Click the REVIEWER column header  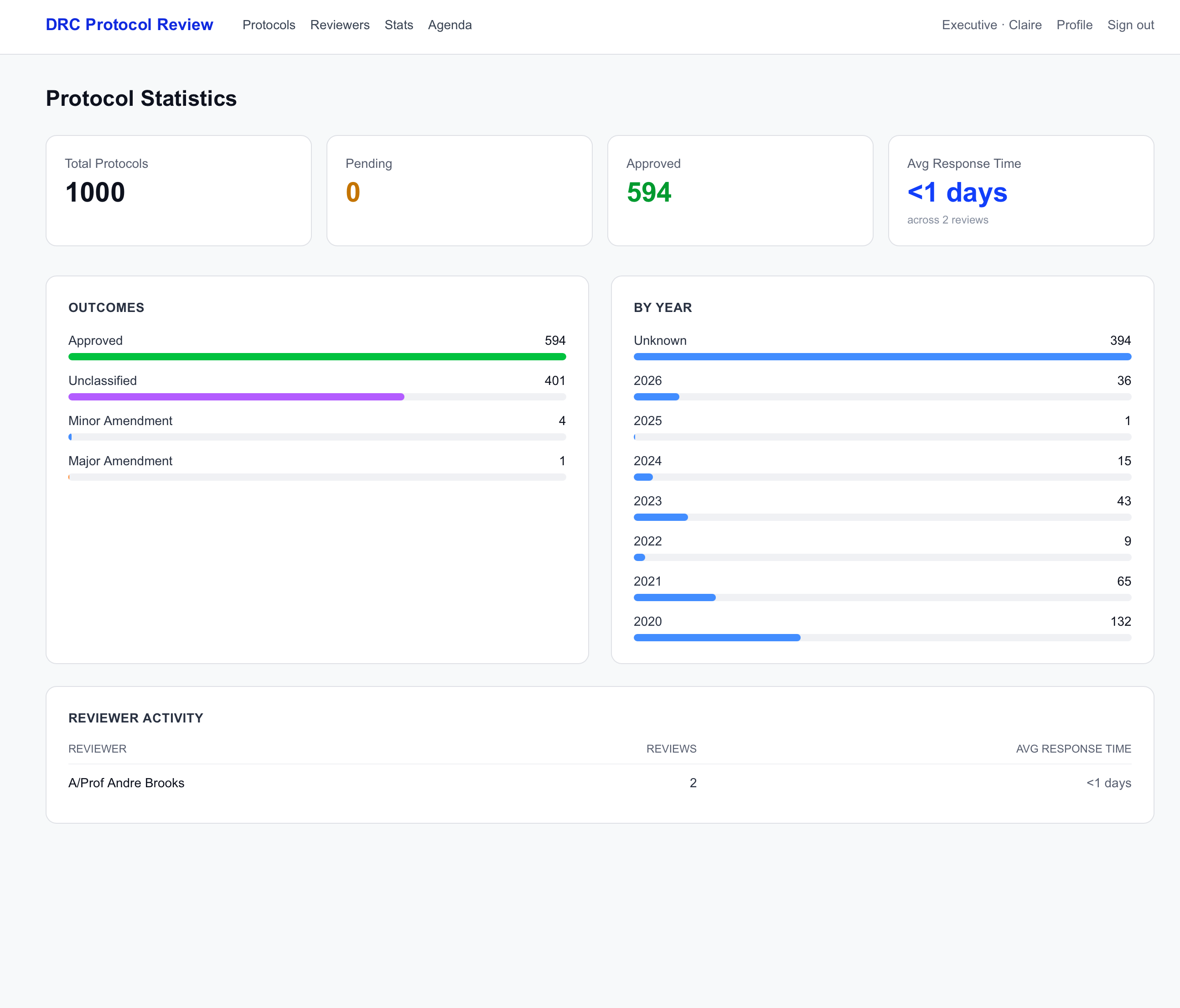point(98,749)
